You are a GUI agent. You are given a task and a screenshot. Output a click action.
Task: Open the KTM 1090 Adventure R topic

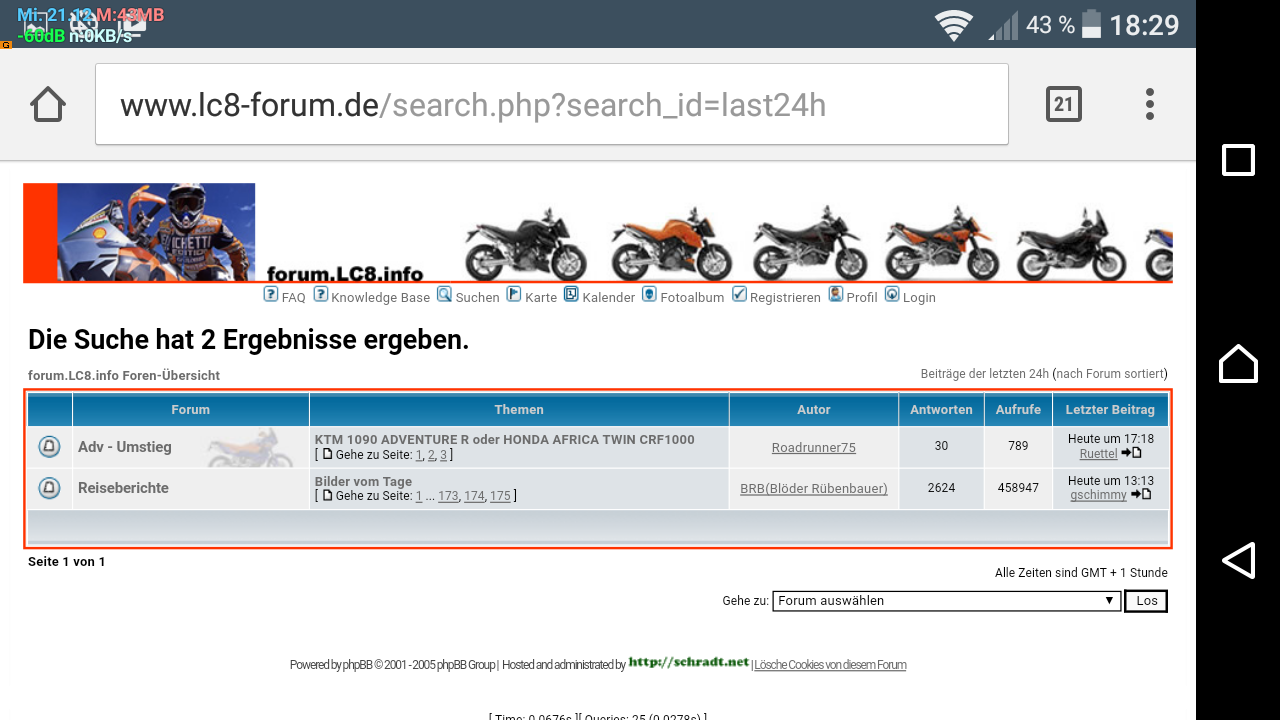click(x=504, y=440)
